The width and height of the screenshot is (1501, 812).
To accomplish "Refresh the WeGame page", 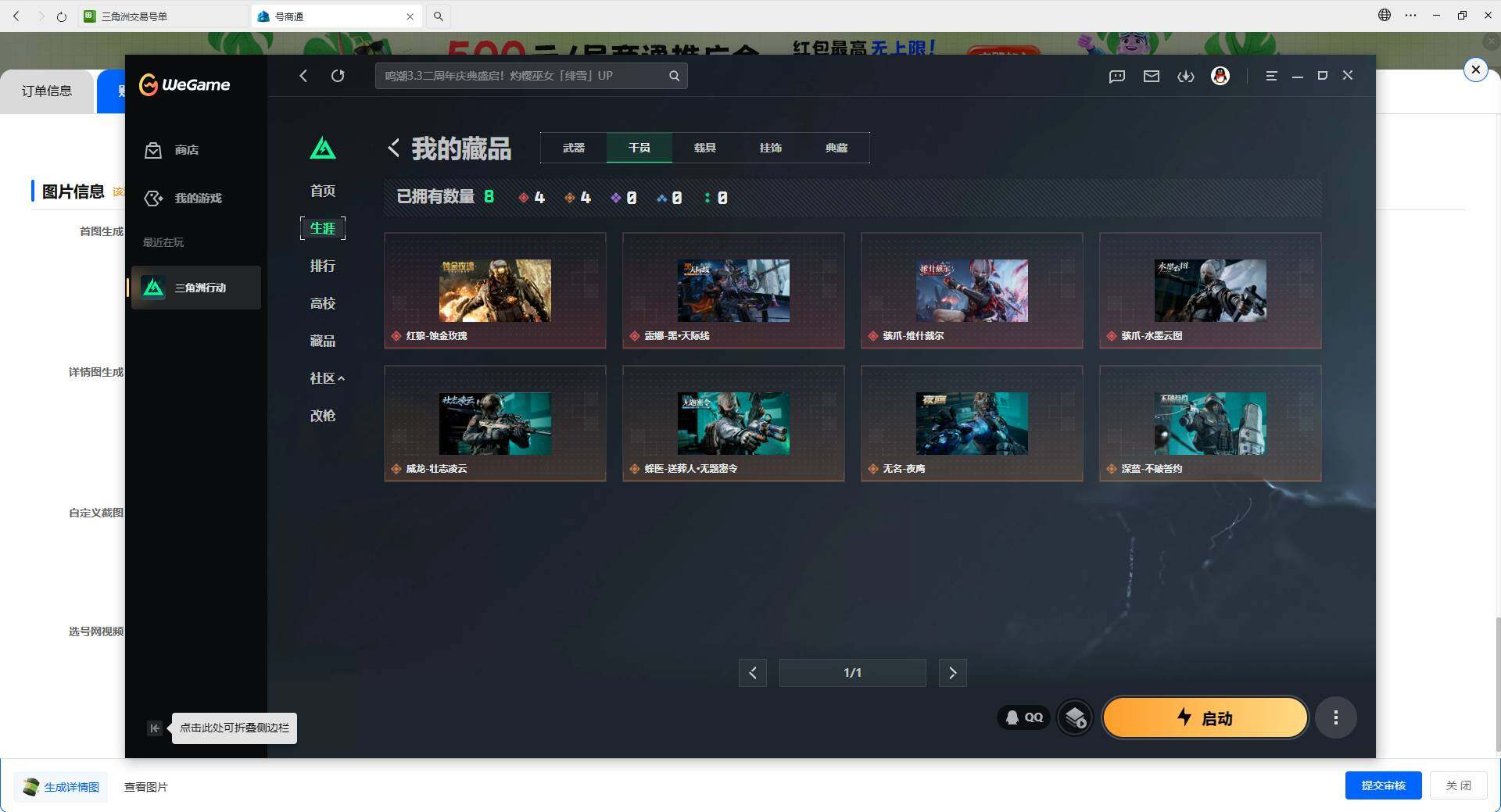I will 338,76.
